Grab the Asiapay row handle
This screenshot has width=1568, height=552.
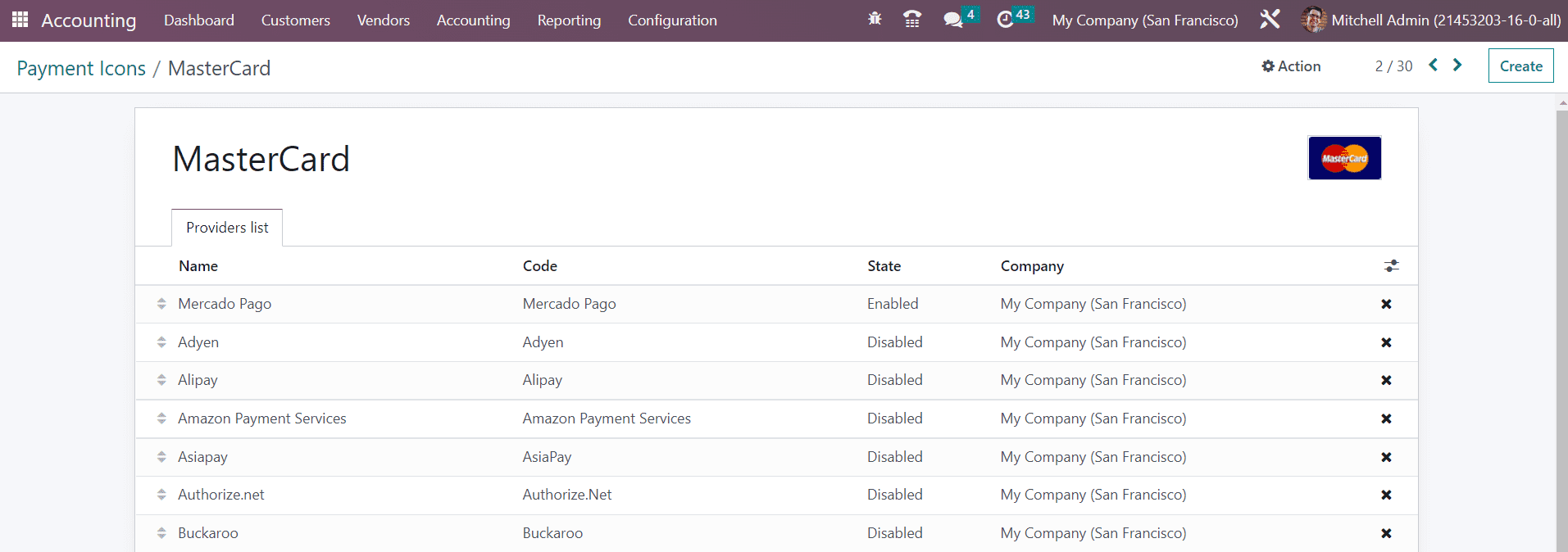pyautogui.click(x=161, y=457)
